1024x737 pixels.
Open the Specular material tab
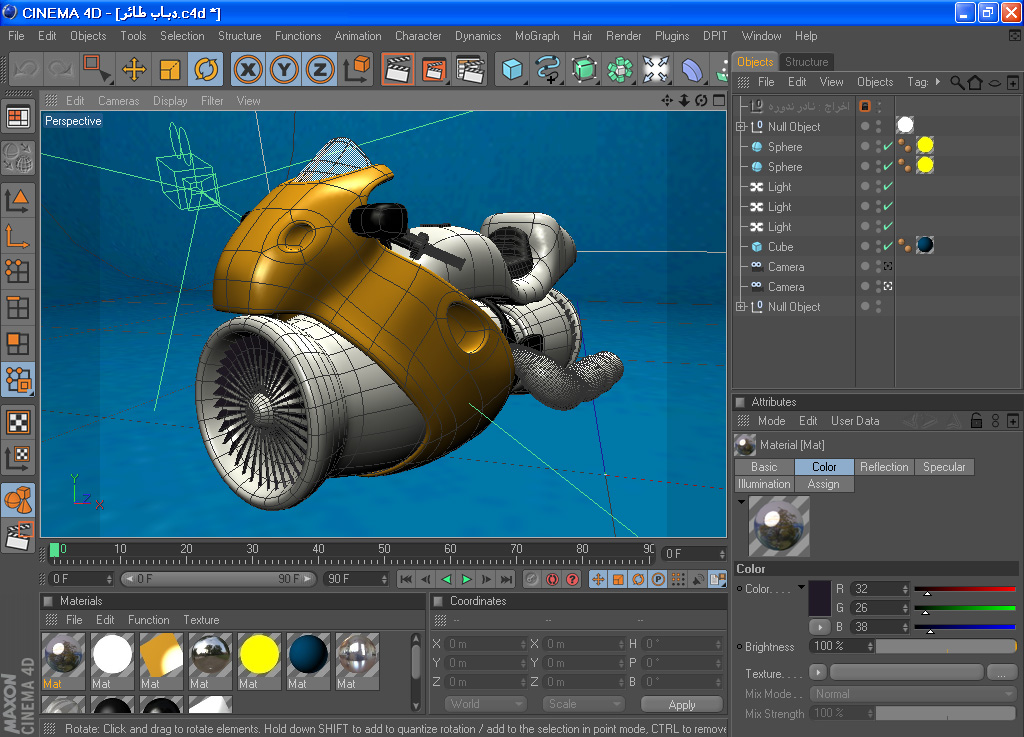pos(944,467)
